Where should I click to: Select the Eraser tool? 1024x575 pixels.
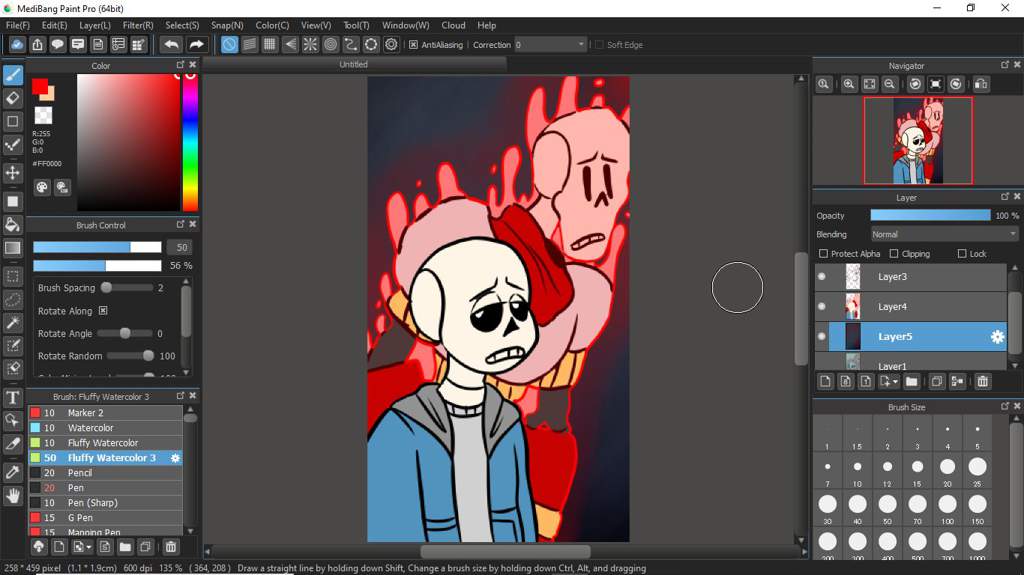point(12,98)
